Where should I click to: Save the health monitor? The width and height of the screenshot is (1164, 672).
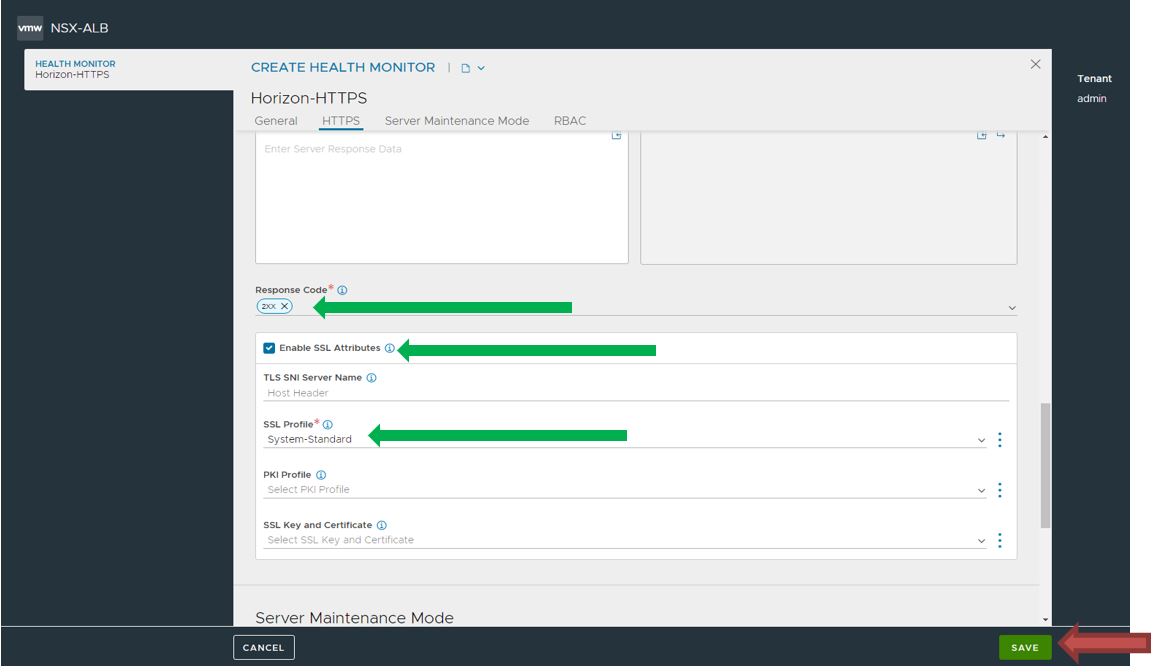[x=1024, y=647]
